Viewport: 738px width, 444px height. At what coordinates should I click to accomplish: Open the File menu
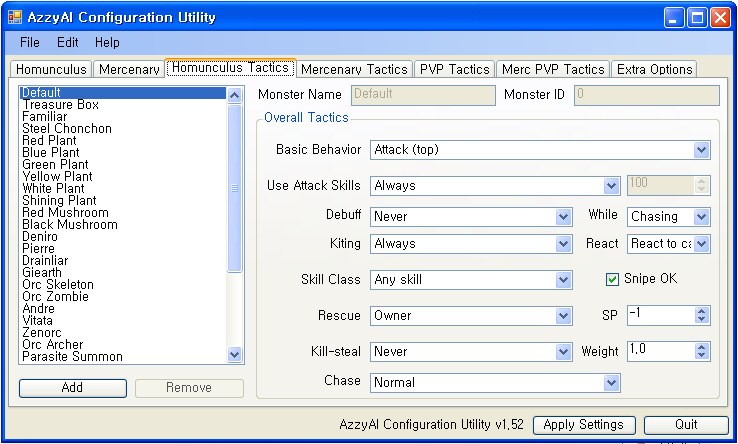[30, 43]
